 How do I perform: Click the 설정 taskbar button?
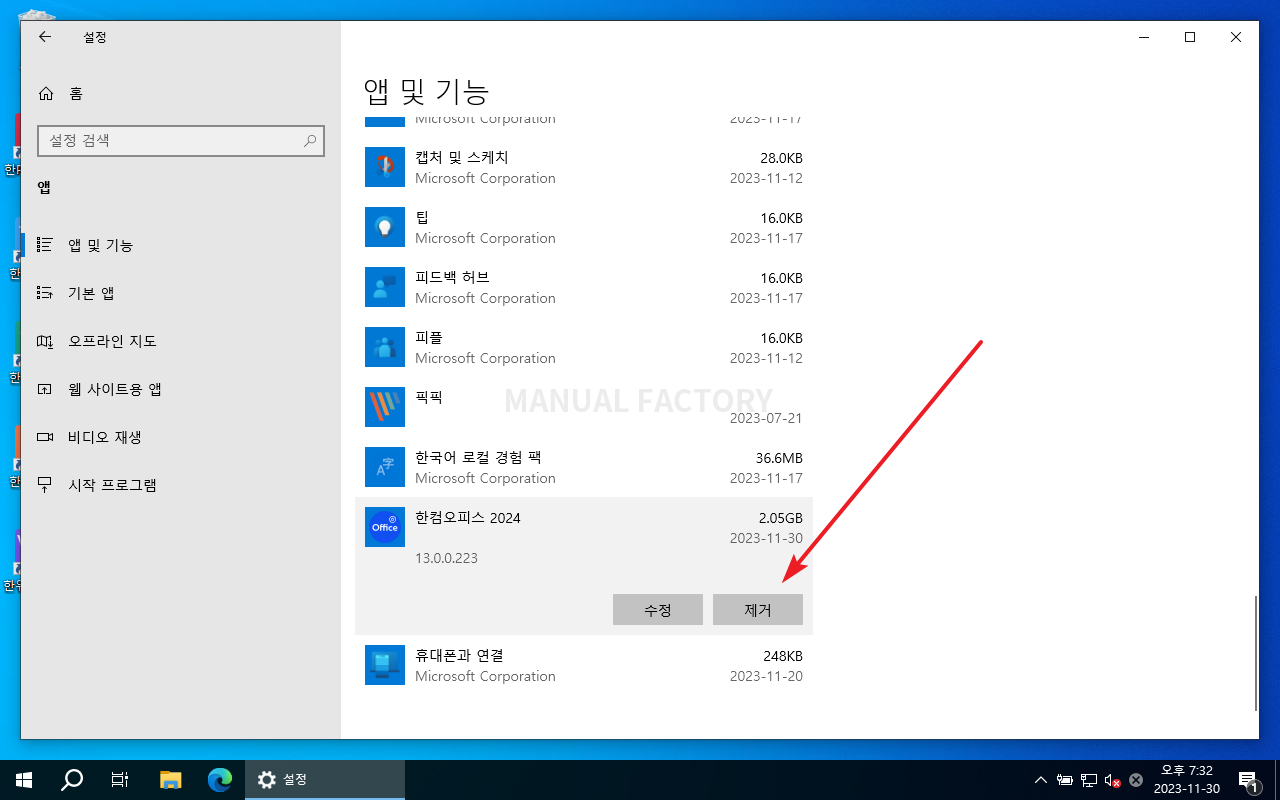pos(325,780)
